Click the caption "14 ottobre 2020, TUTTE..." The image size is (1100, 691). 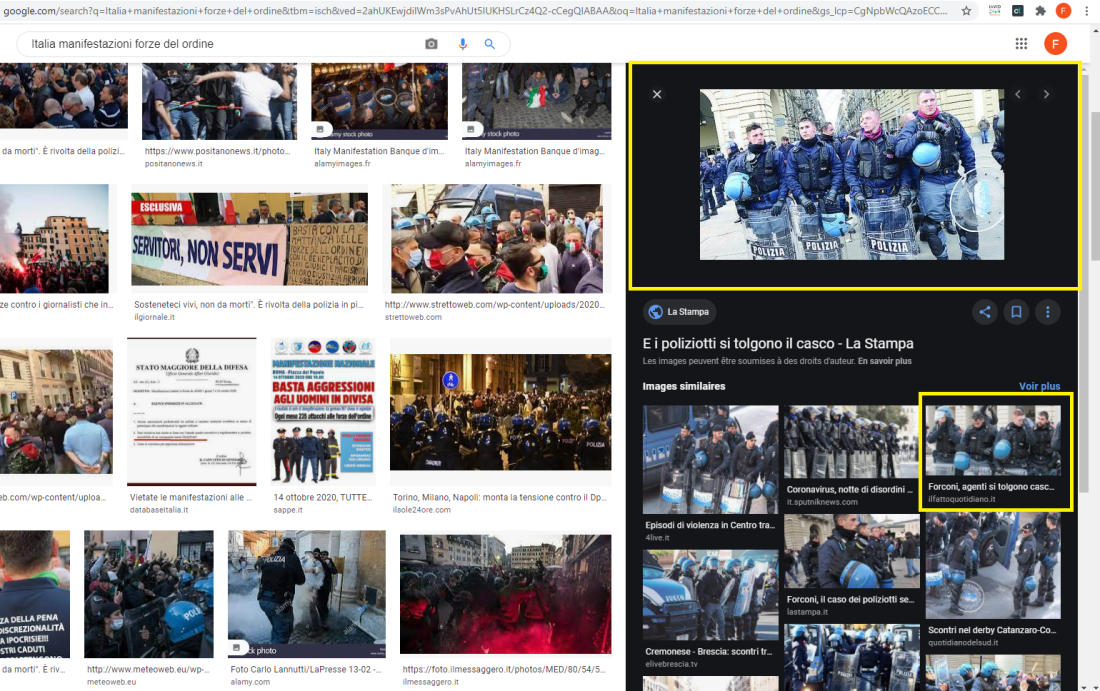(x=323, y=497)
